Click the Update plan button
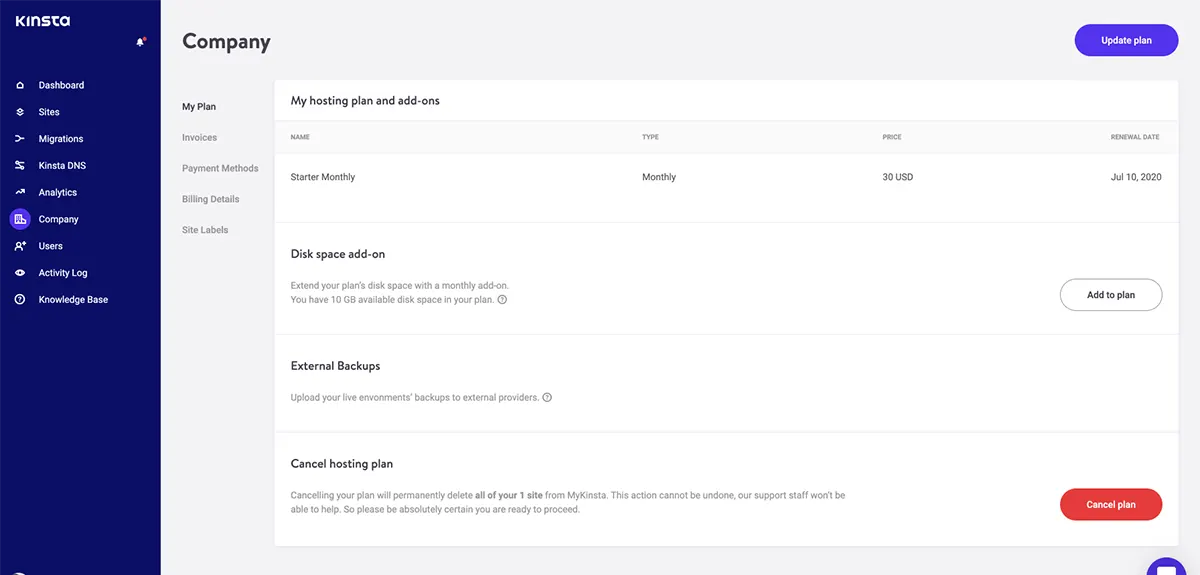This screenshot has width=1200, height=575. tap(1126, 40)
